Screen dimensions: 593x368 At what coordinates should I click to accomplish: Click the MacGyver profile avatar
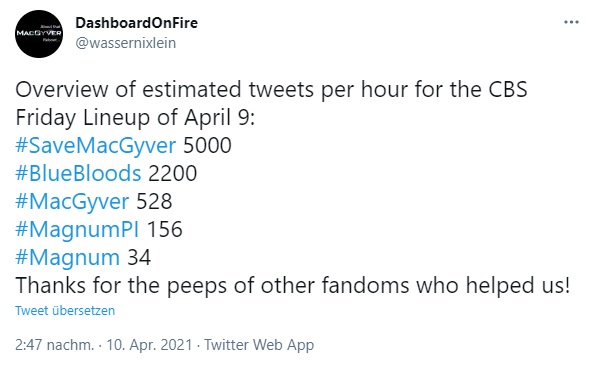point(39,34)
